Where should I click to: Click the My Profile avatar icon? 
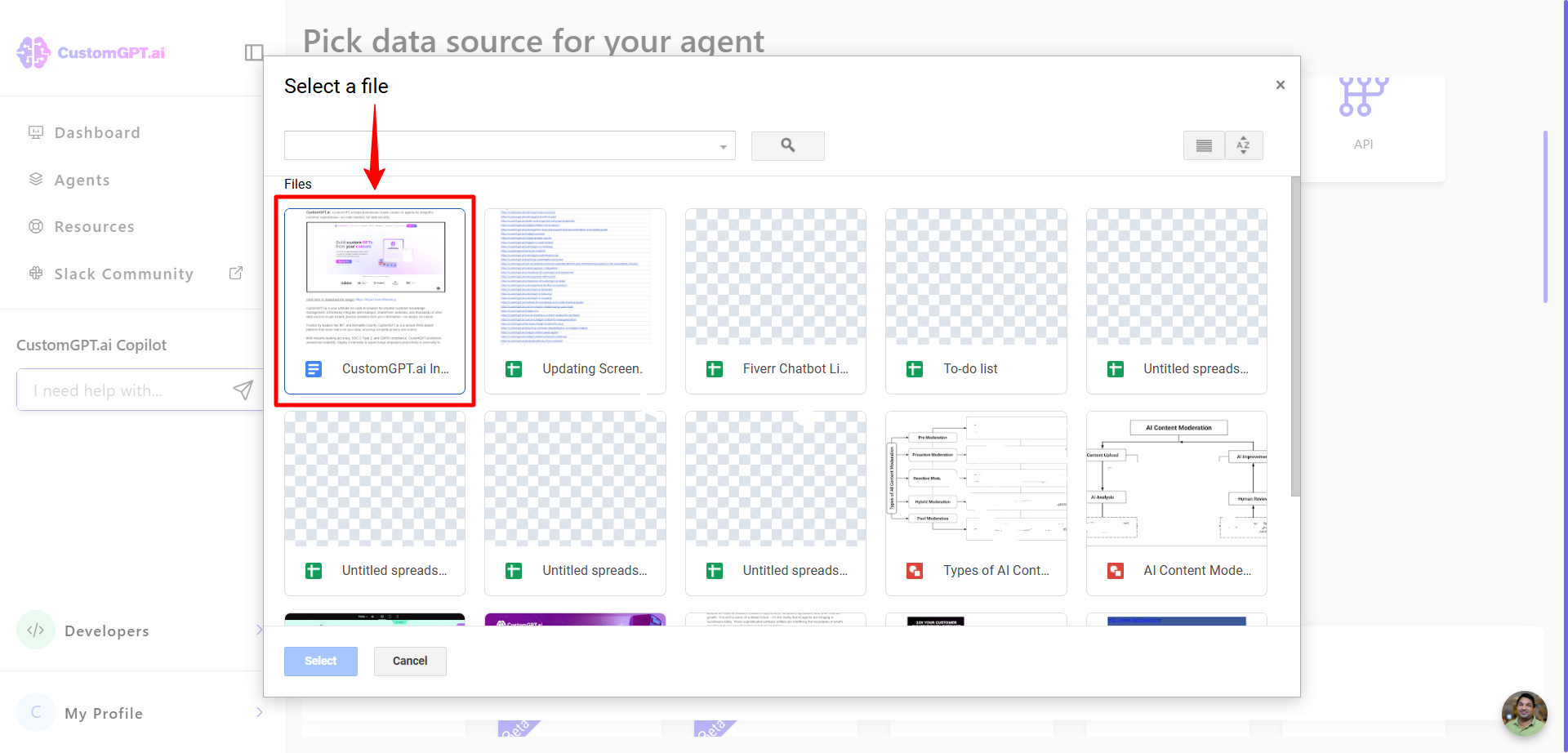click(36, 712)
